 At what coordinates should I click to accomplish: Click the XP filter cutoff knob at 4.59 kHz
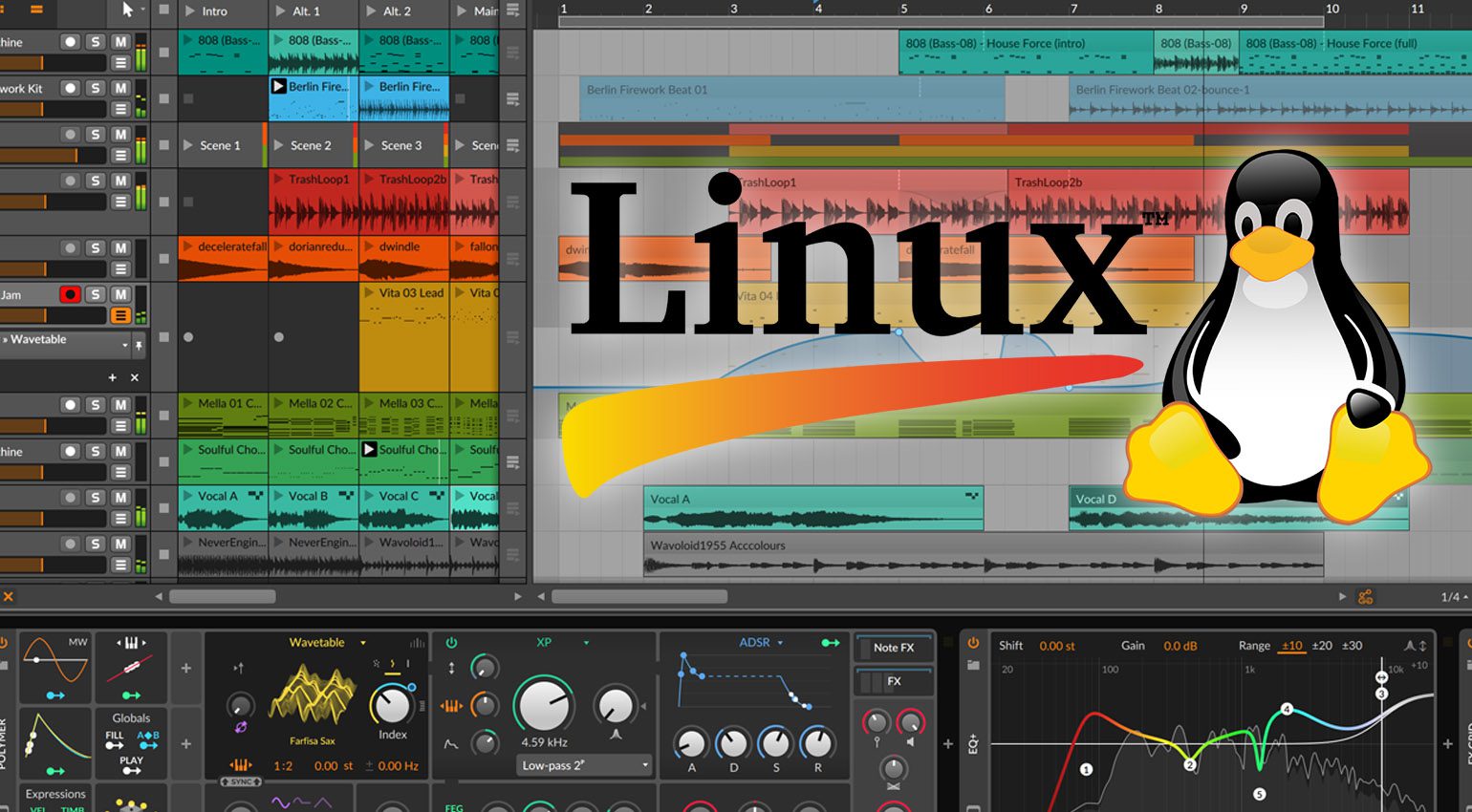tap(545, 705)
